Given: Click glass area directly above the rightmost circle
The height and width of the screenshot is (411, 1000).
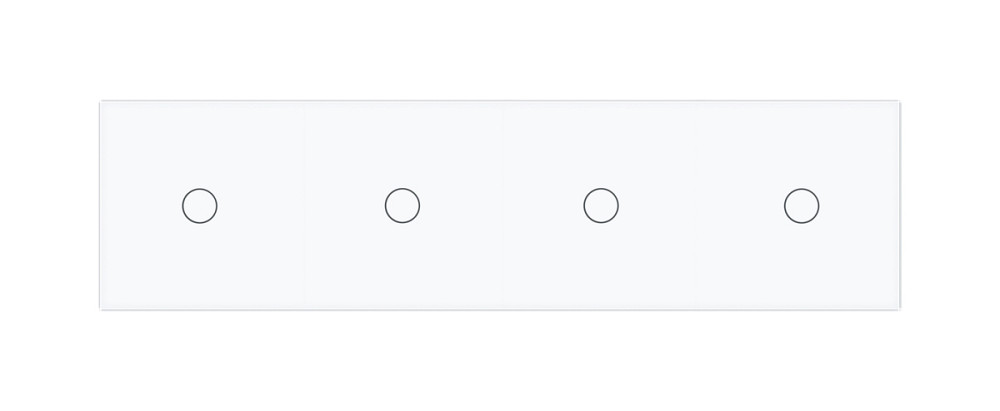Looking at the screenshot, I should coord(801,145).
